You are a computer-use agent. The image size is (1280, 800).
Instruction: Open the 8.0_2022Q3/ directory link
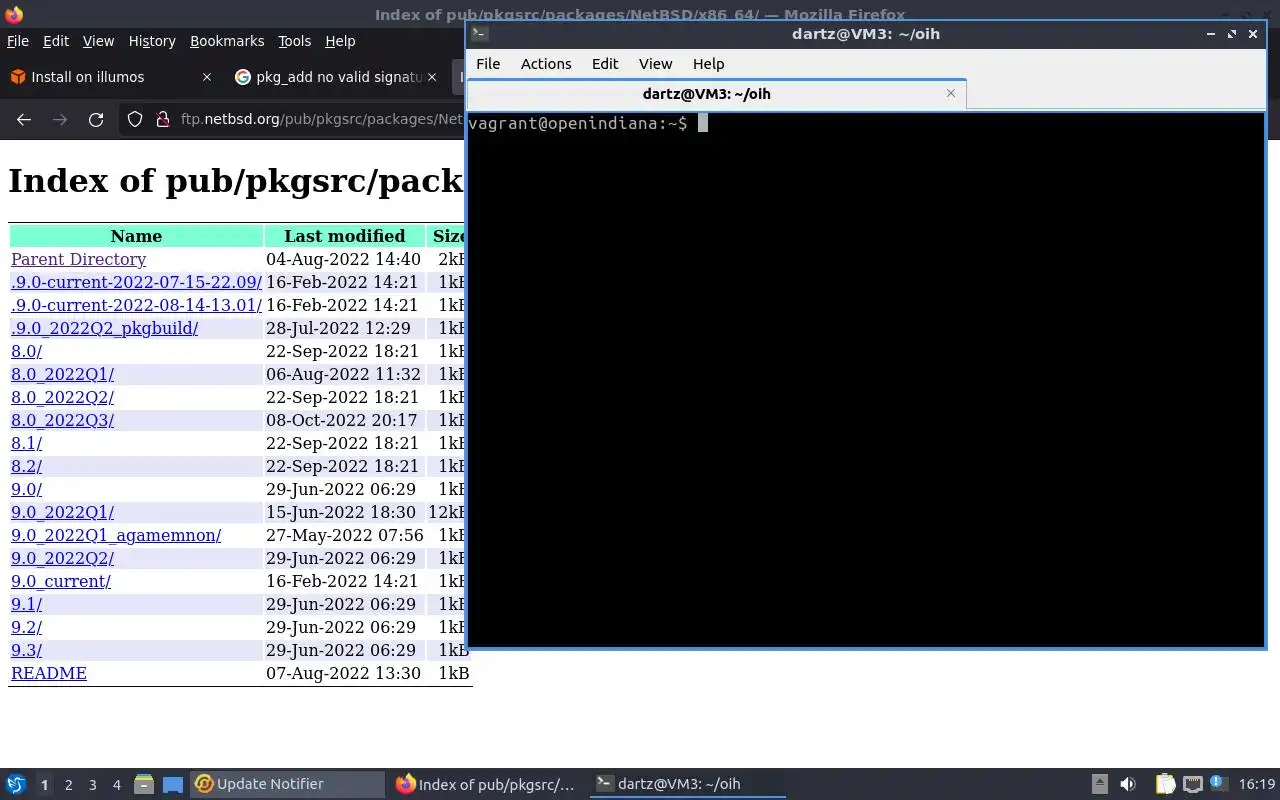click(62, 420)
